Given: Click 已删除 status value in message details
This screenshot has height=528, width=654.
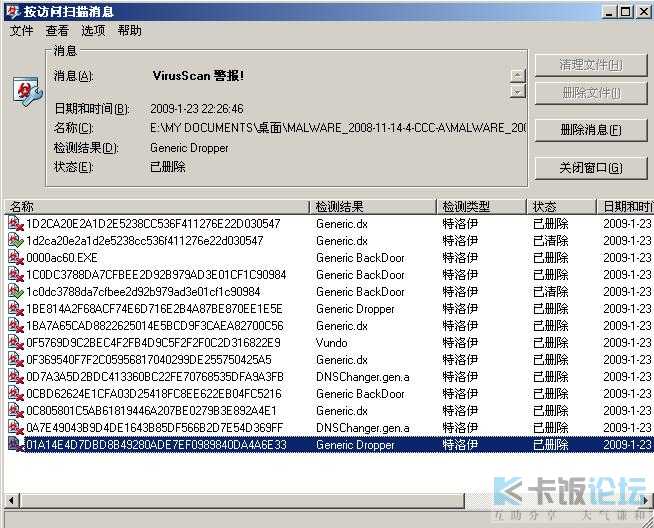Looking at the screenshot, I should click(168, 167).
